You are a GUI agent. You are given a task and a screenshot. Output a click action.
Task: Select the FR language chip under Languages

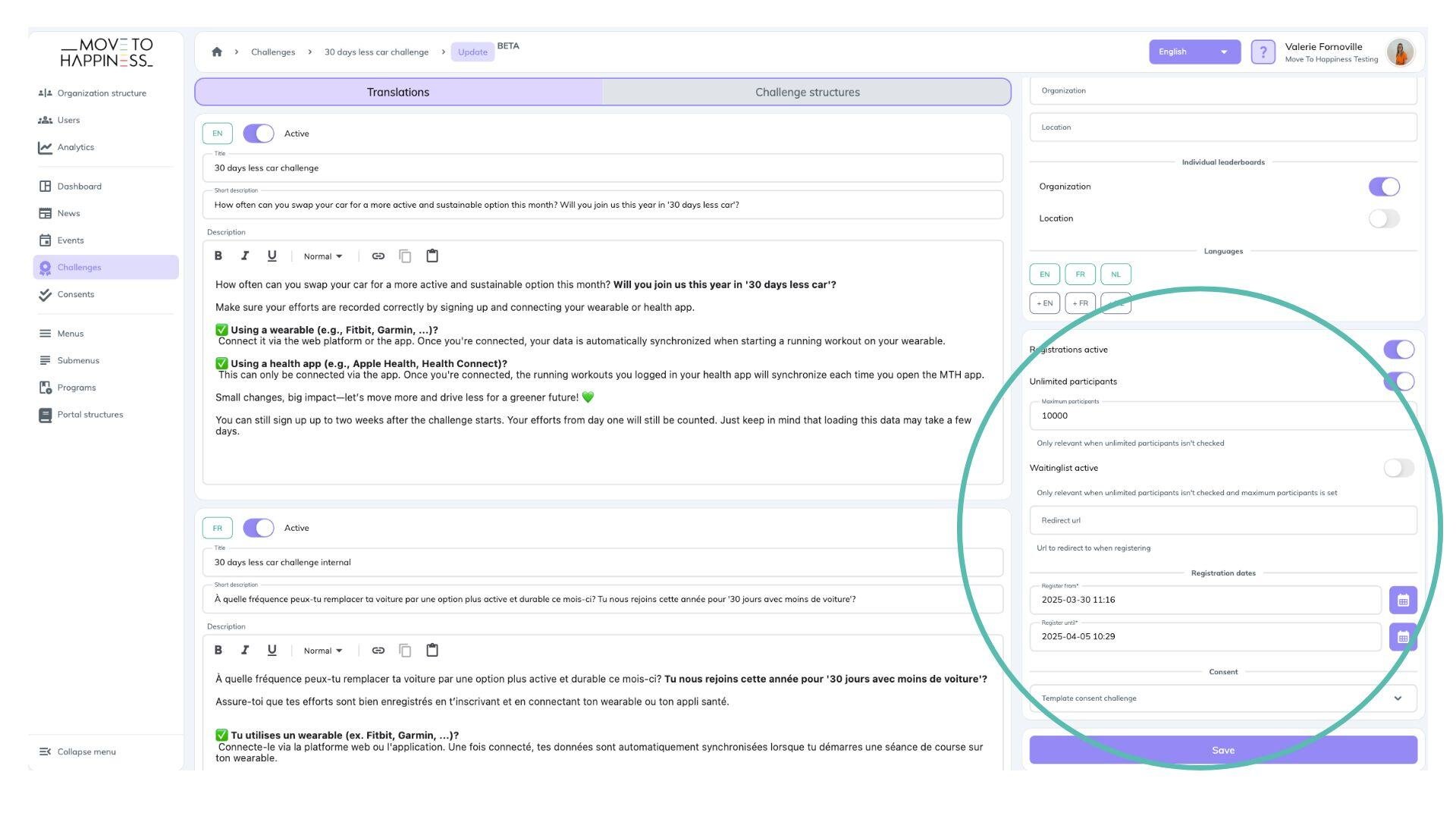tap(1080, 275)
